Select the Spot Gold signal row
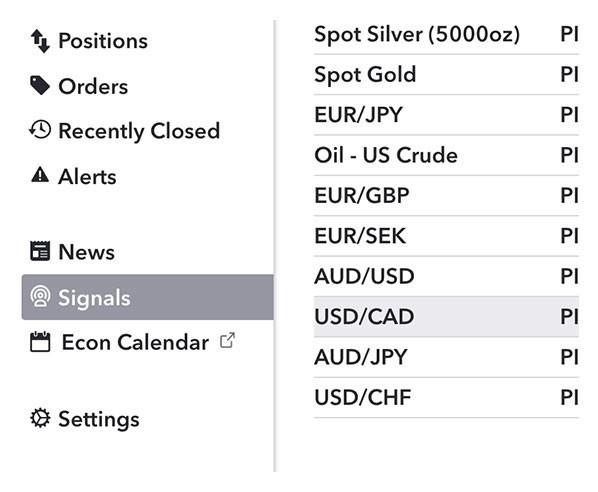598x492 pixels. 446,75
